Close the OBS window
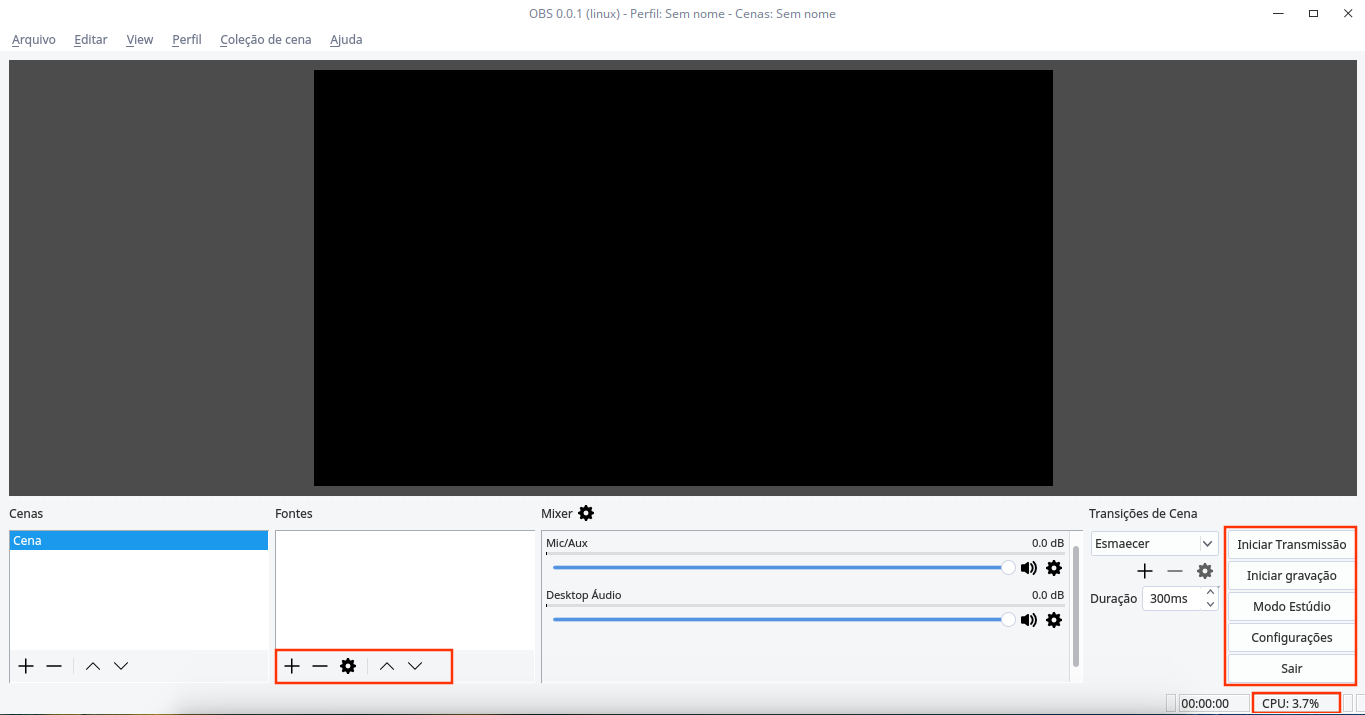 pyautogui.click(x=1346, y=13)
